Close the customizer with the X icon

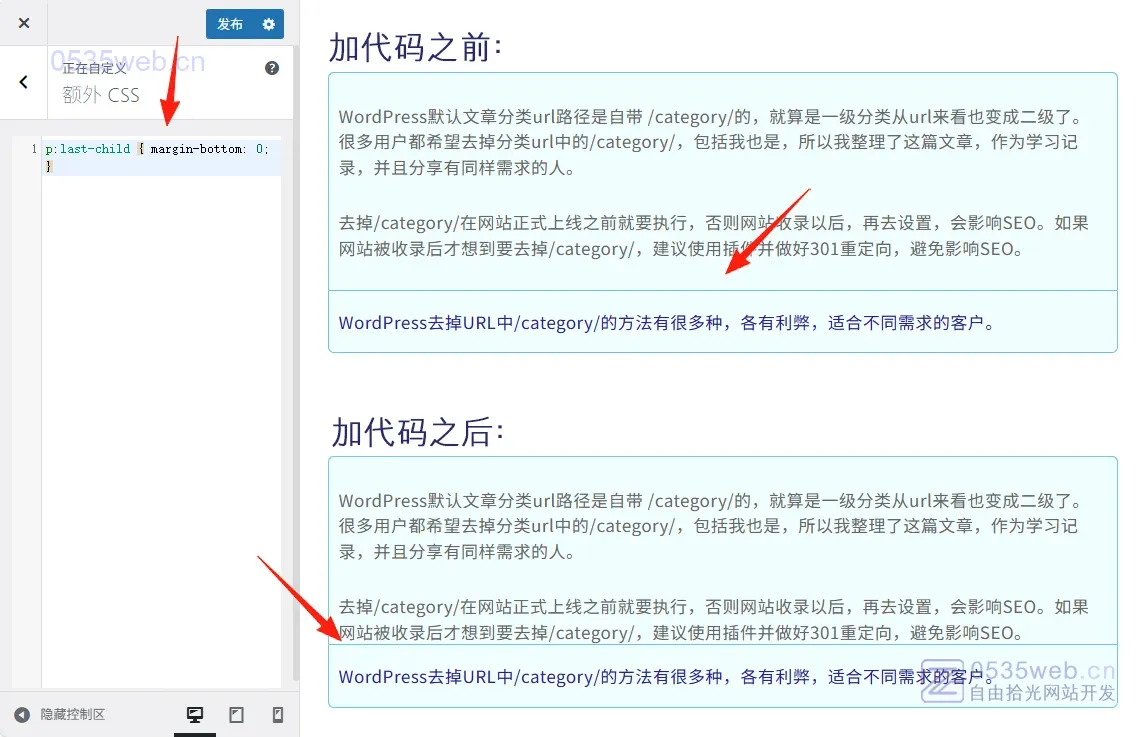click(x=24, y=23)
